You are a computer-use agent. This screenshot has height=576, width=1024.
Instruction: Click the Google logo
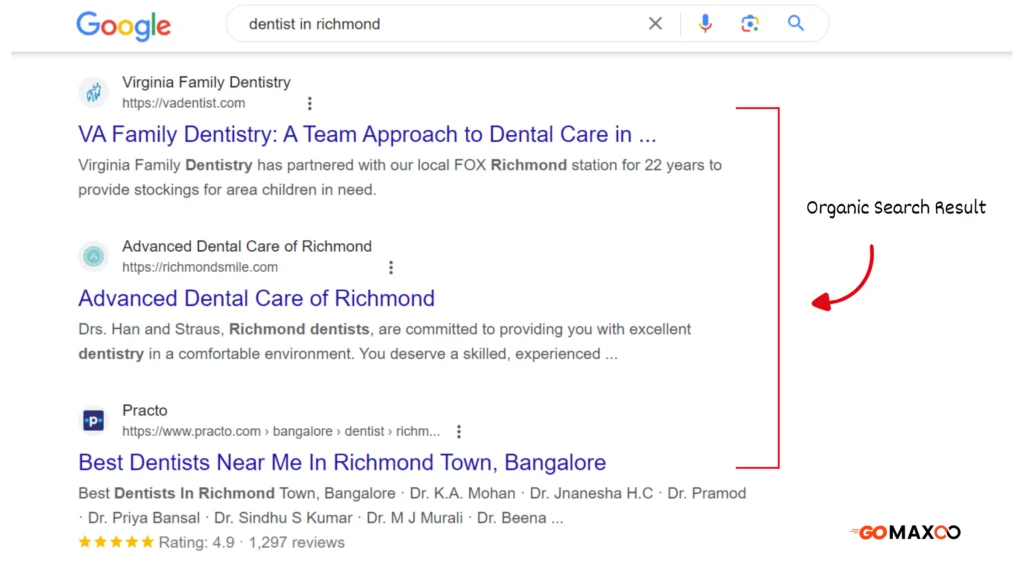(123, 26)
